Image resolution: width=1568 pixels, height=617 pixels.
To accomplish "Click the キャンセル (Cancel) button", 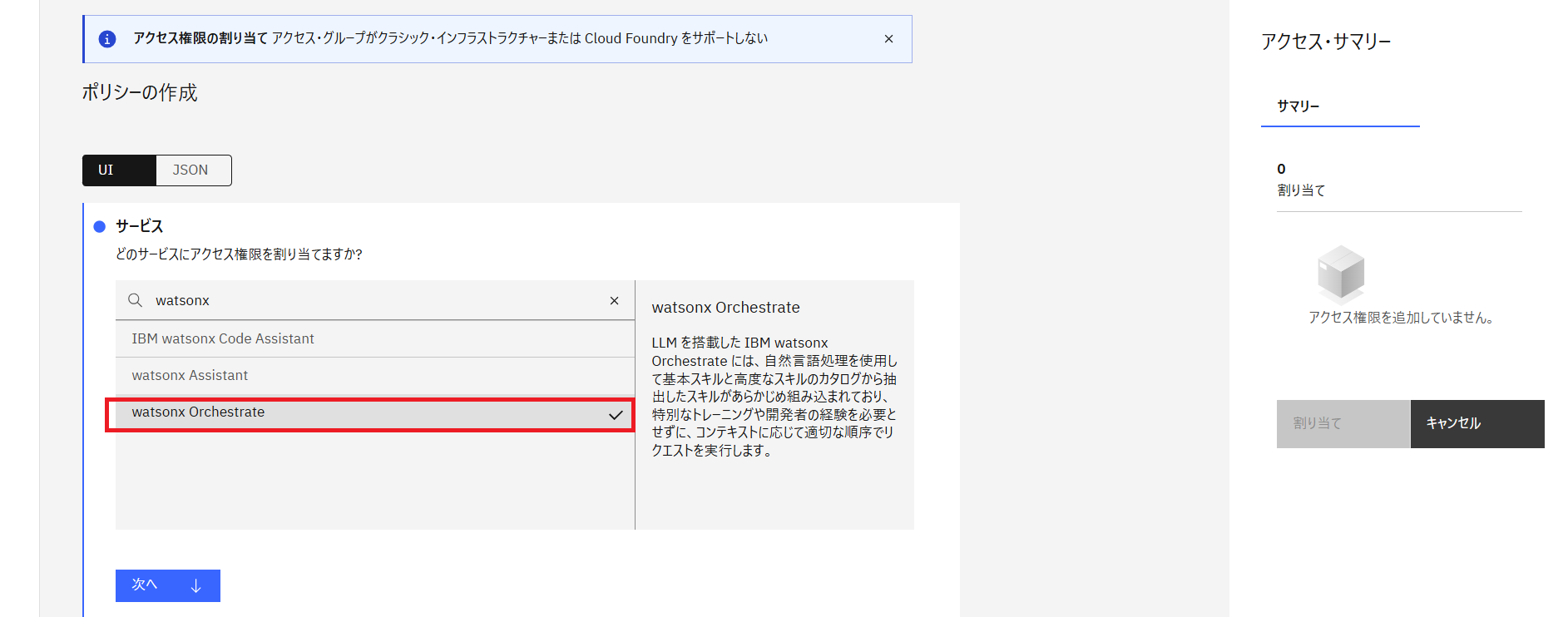I will pos(1477,424).
